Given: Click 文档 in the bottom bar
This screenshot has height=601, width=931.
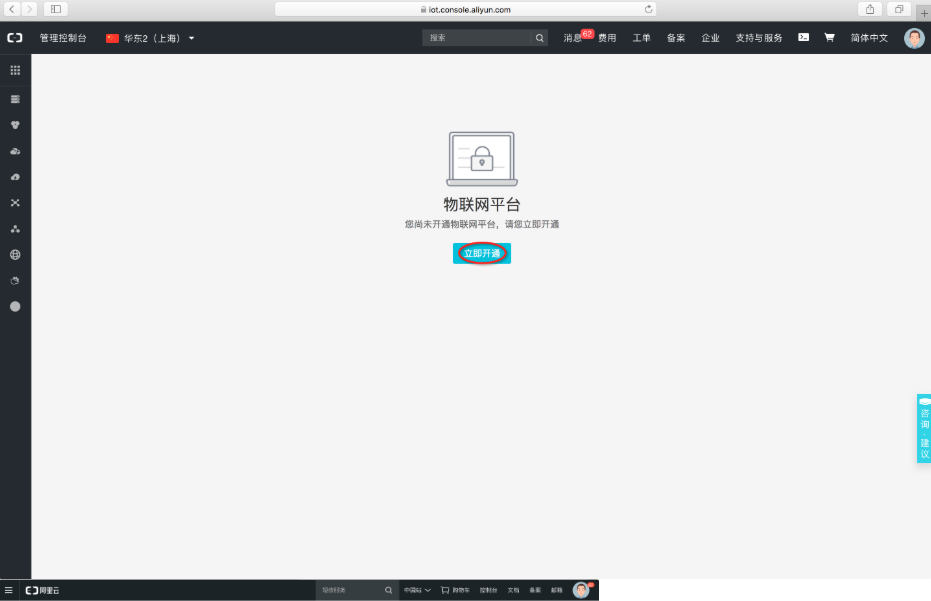Looking at the screenshot, I should point(513,590).
